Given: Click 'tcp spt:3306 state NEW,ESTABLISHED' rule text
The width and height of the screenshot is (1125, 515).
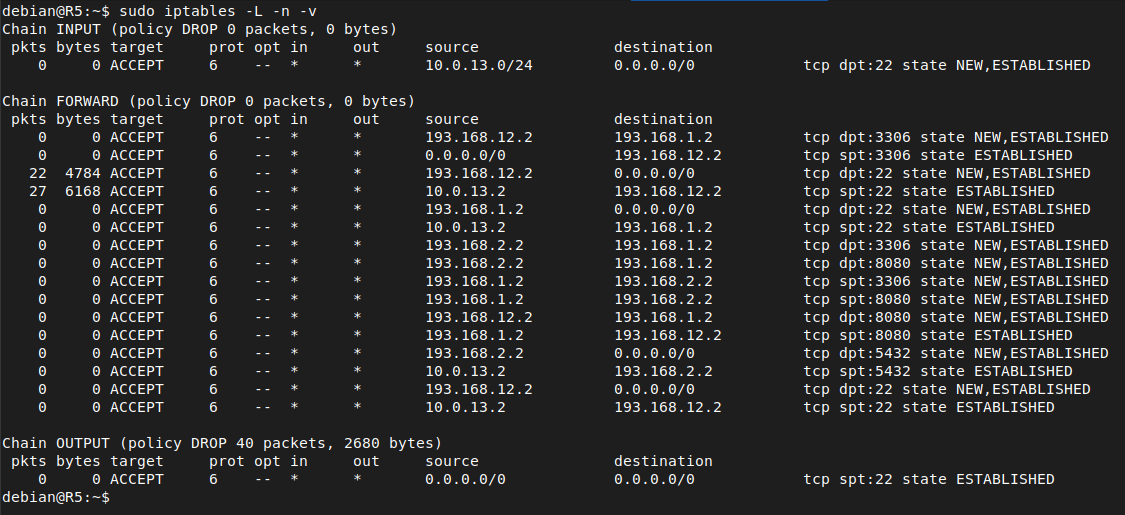Looking at the screenshot, I should [x=956, y=281].
